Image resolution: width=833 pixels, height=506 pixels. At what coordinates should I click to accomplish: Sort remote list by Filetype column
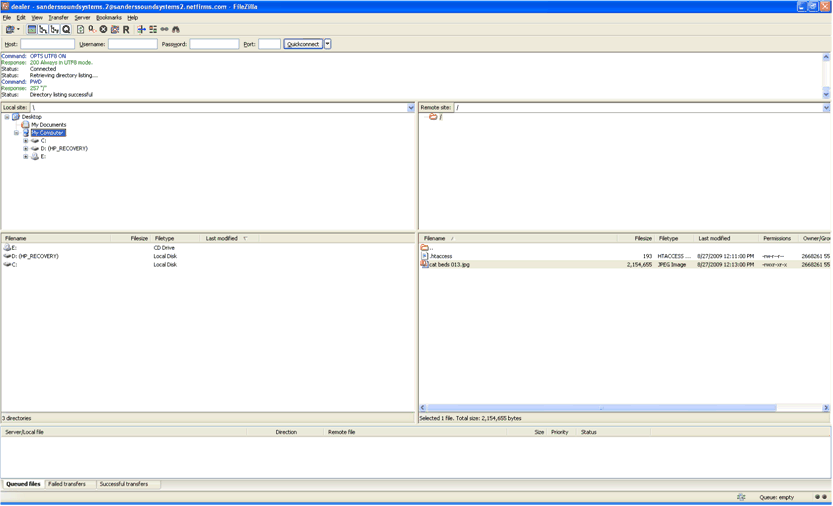click(674, 239)
